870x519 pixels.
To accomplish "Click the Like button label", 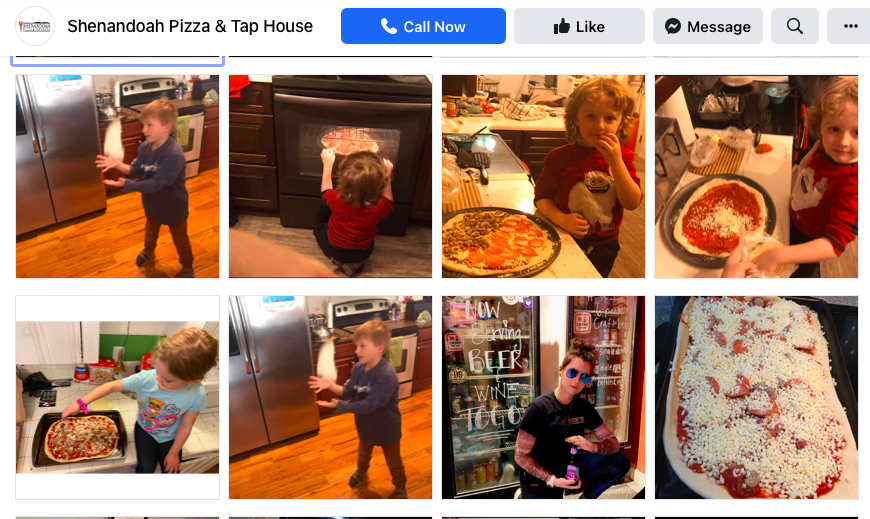I will [590, 27].
